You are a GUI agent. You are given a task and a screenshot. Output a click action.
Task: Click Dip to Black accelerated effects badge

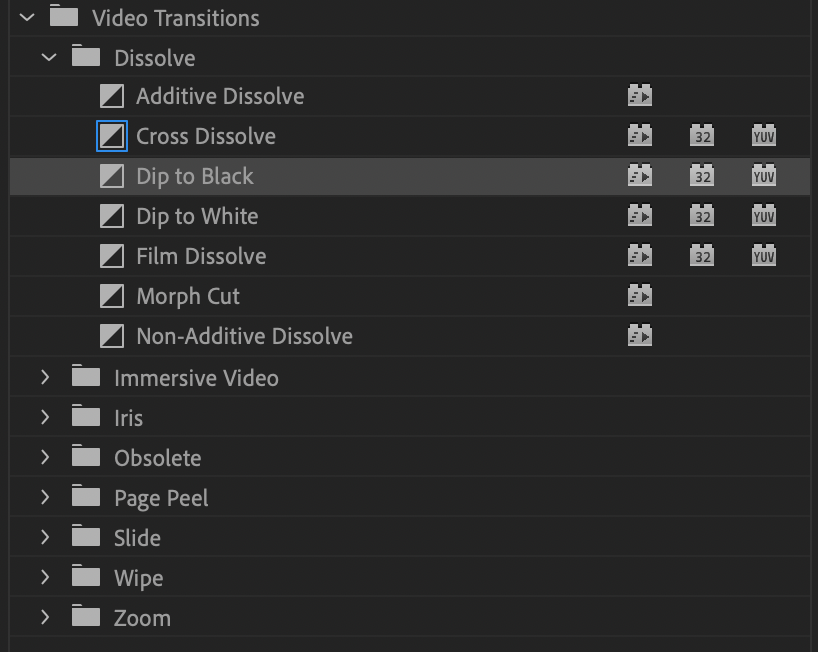[640, 176]
